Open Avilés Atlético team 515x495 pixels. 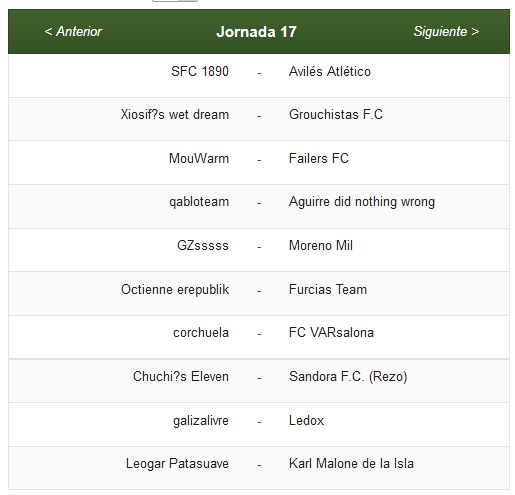click(x=330, y=71)
